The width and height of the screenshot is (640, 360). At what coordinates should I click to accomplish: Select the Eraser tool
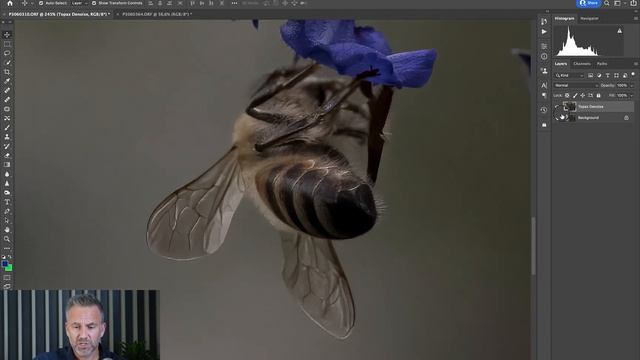point(7,156)
